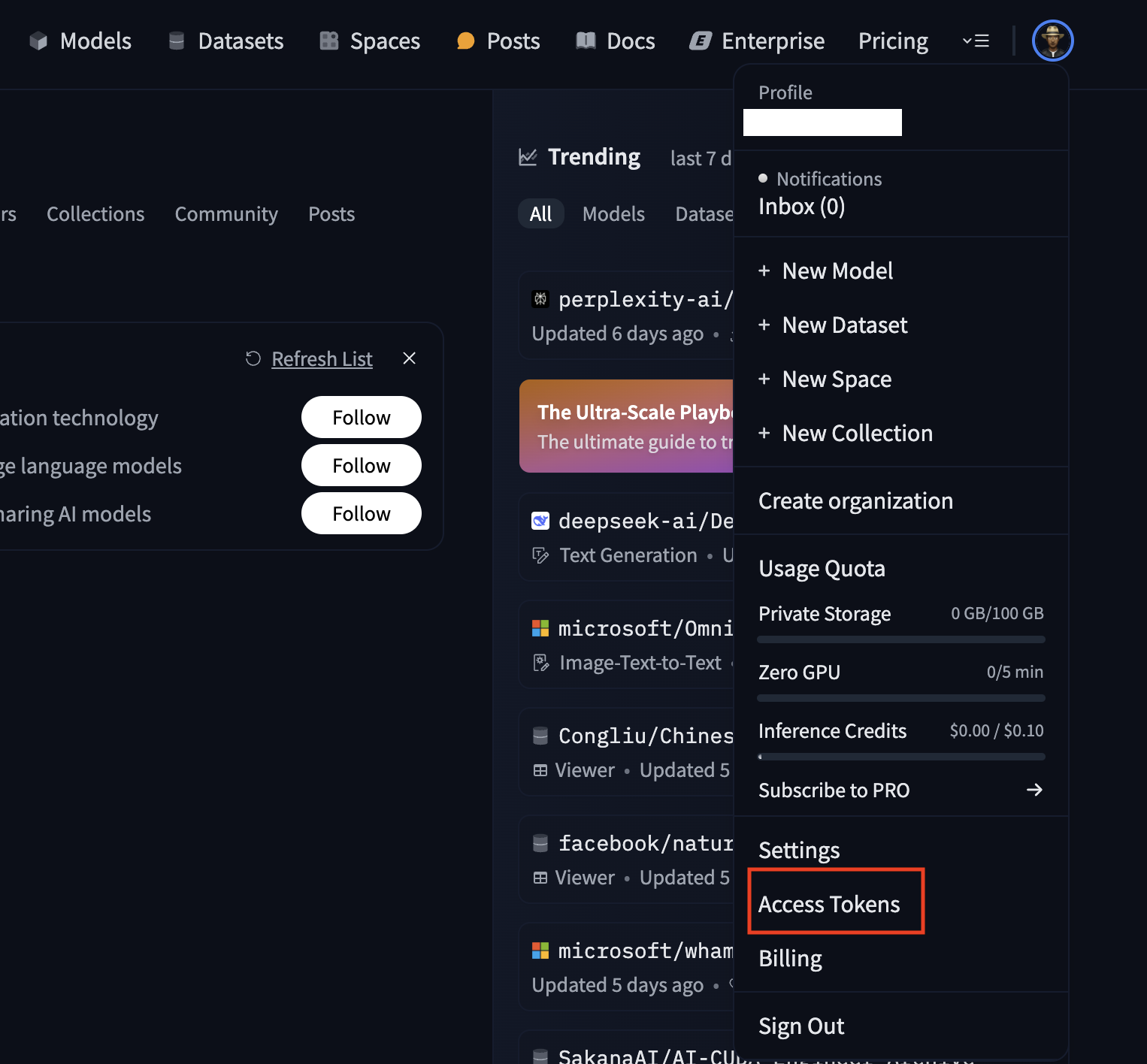
Task: Click the microsoft/Omni Microsoft logo
Action: (x=540, y=628)
